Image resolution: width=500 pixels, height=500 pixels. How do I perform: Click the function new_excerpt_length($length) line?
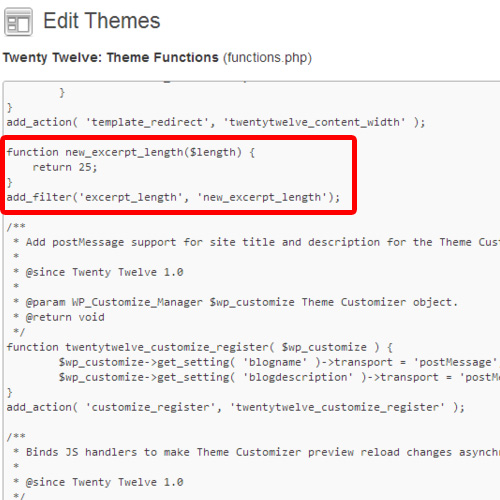[131, 152]
